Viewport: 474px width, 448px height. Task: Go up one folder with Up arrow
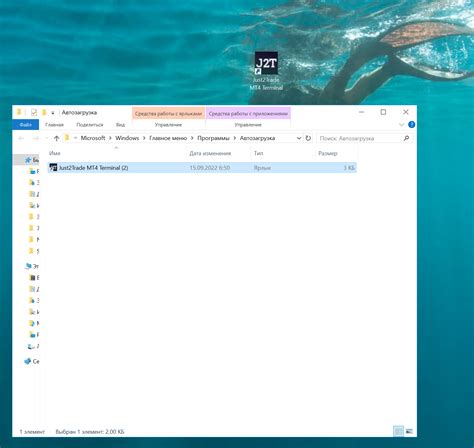pos(56,138)
